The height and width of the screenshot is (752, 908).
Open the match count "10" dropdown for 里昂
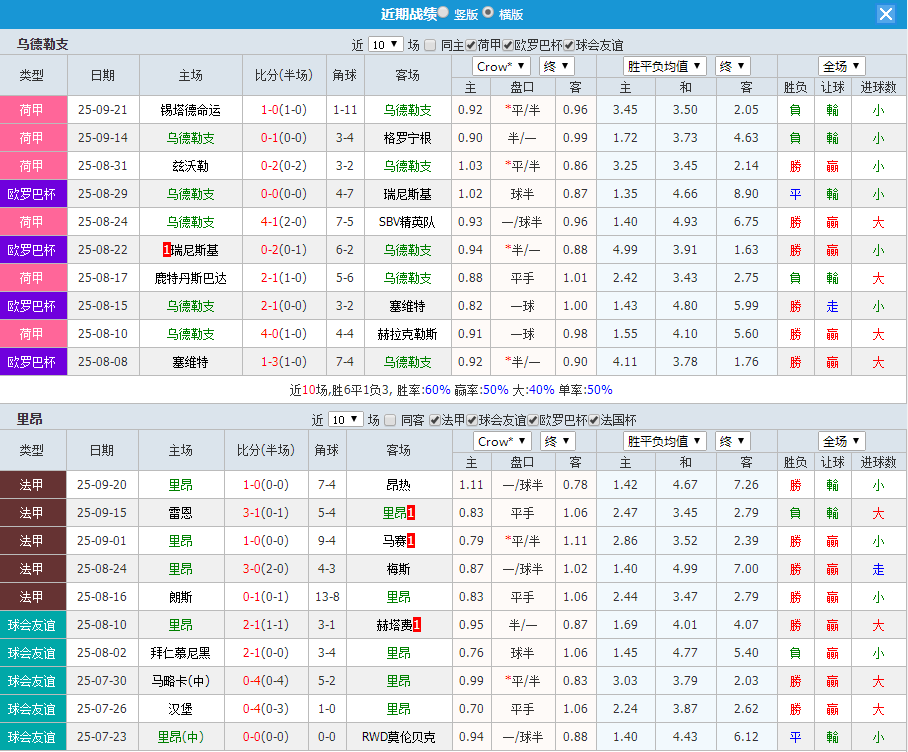(345, 419)
